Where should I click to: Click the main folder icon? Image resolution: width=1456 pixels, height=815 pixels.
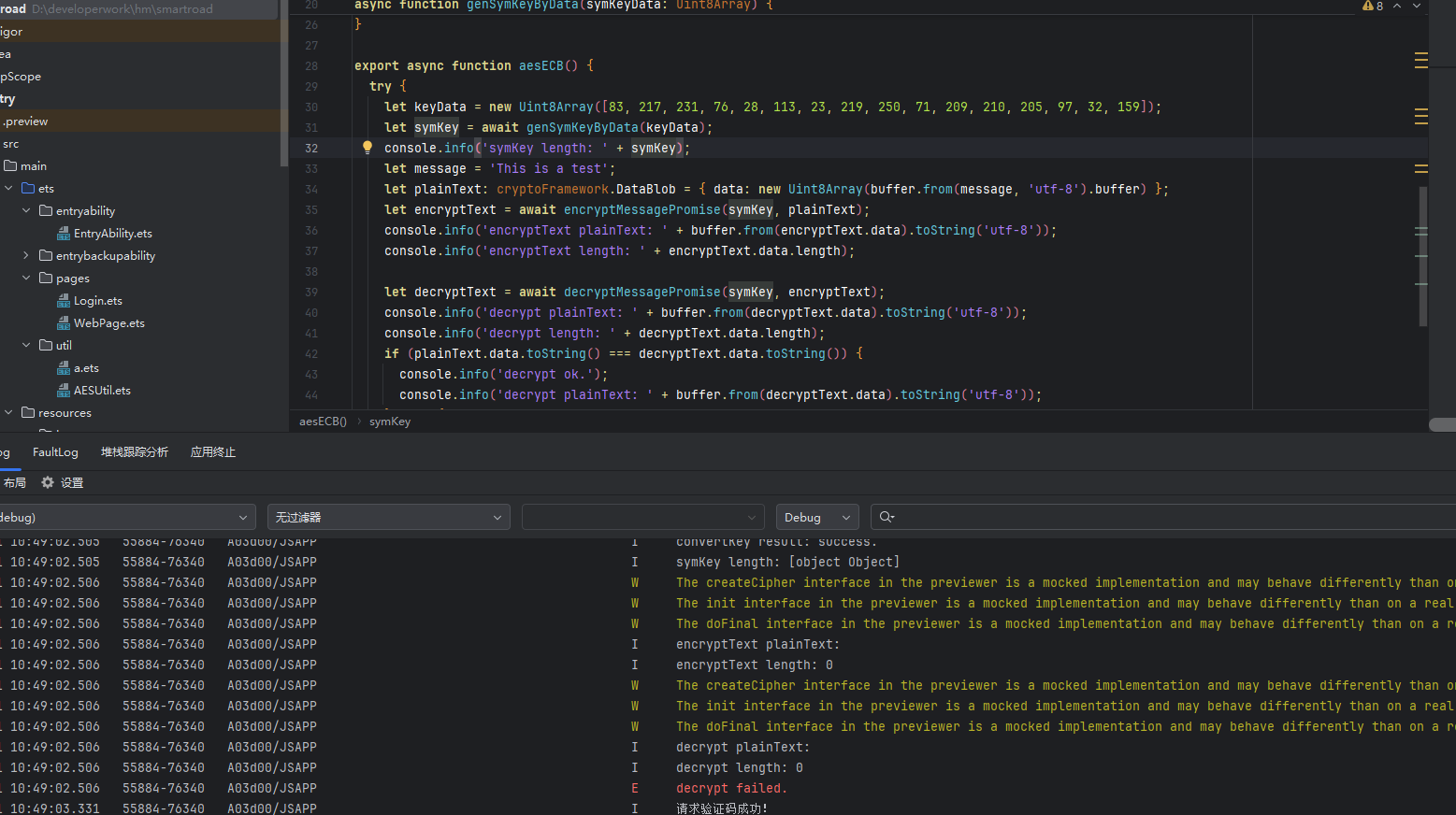(x=10, y=166)
